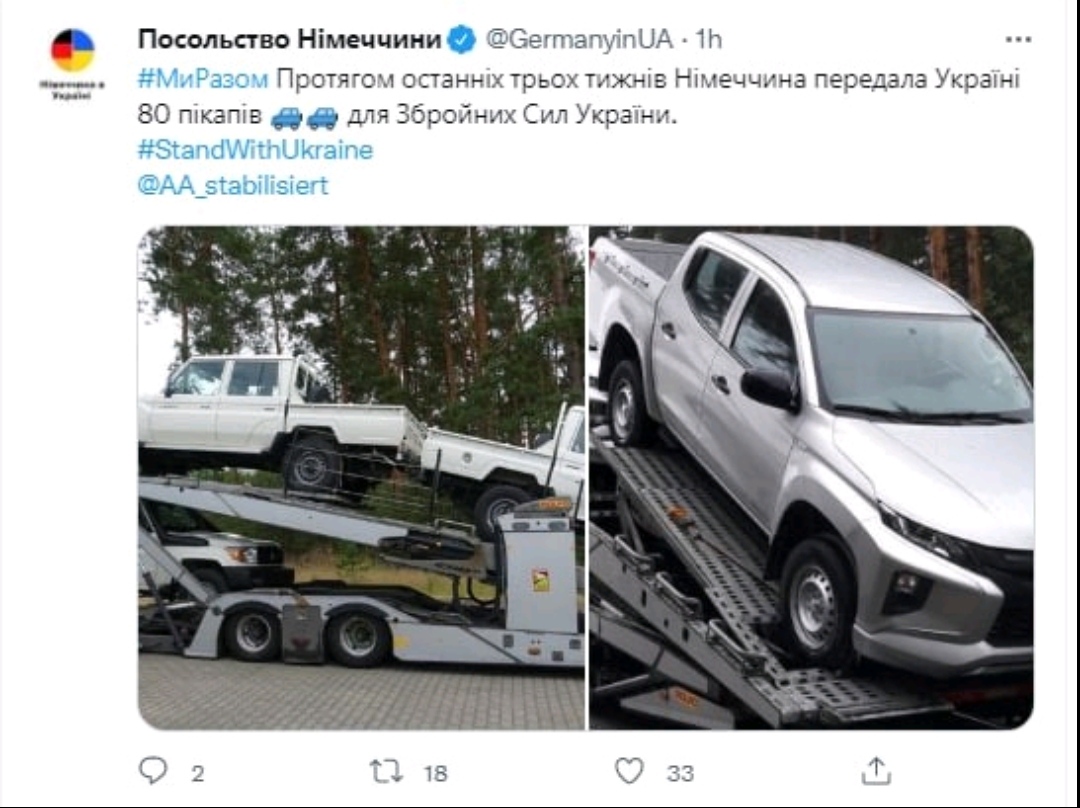Like the tweet with heart icon

click(629, 771)
